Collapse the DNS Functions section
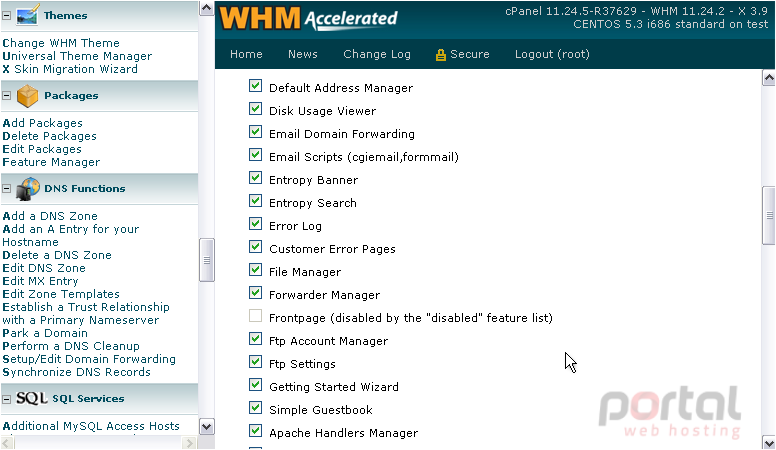 click(6, 189)
